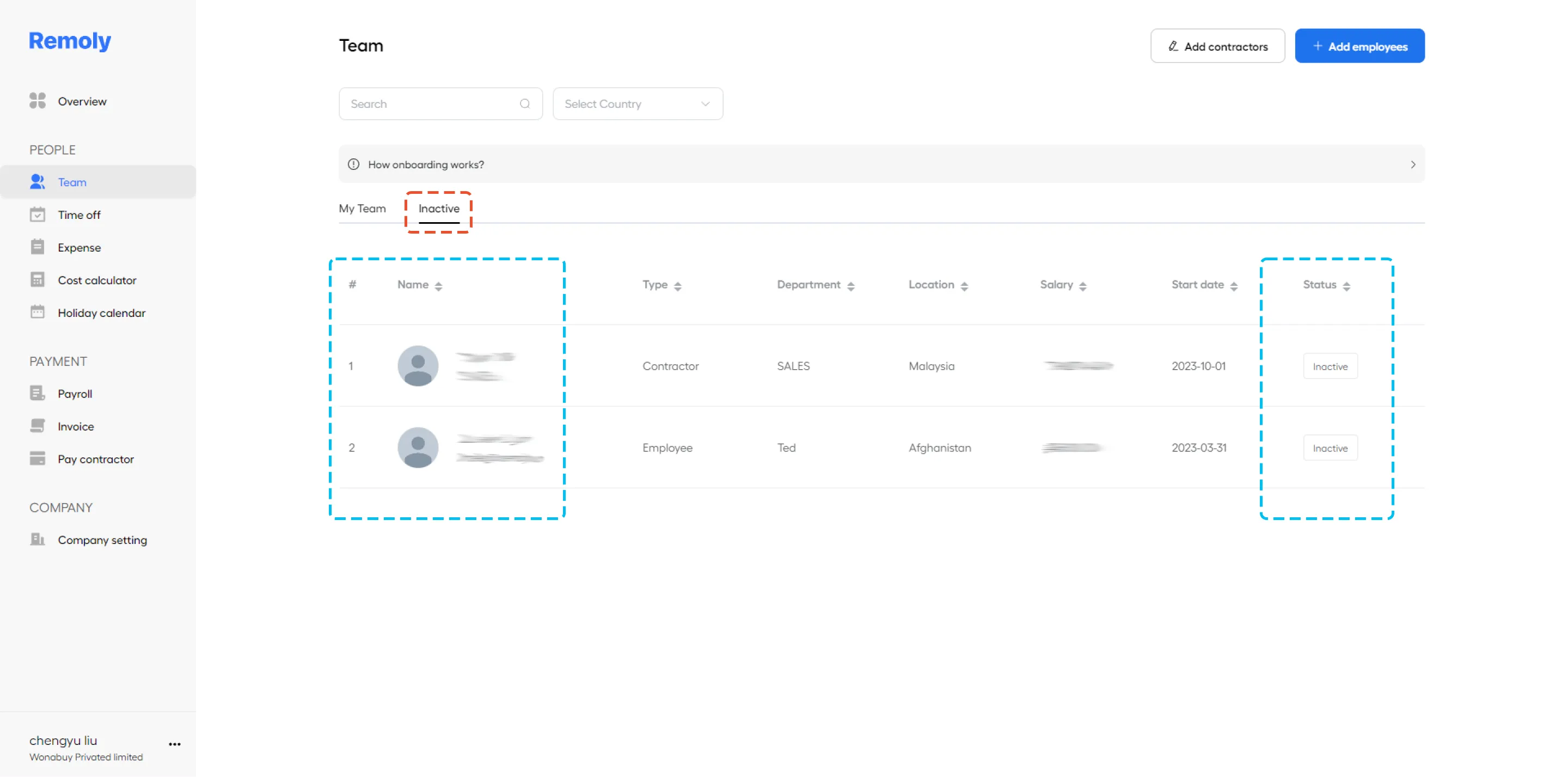Sort by the Name column arrows
This screenshot has width=1568, height=777.
tap(439, 286)
